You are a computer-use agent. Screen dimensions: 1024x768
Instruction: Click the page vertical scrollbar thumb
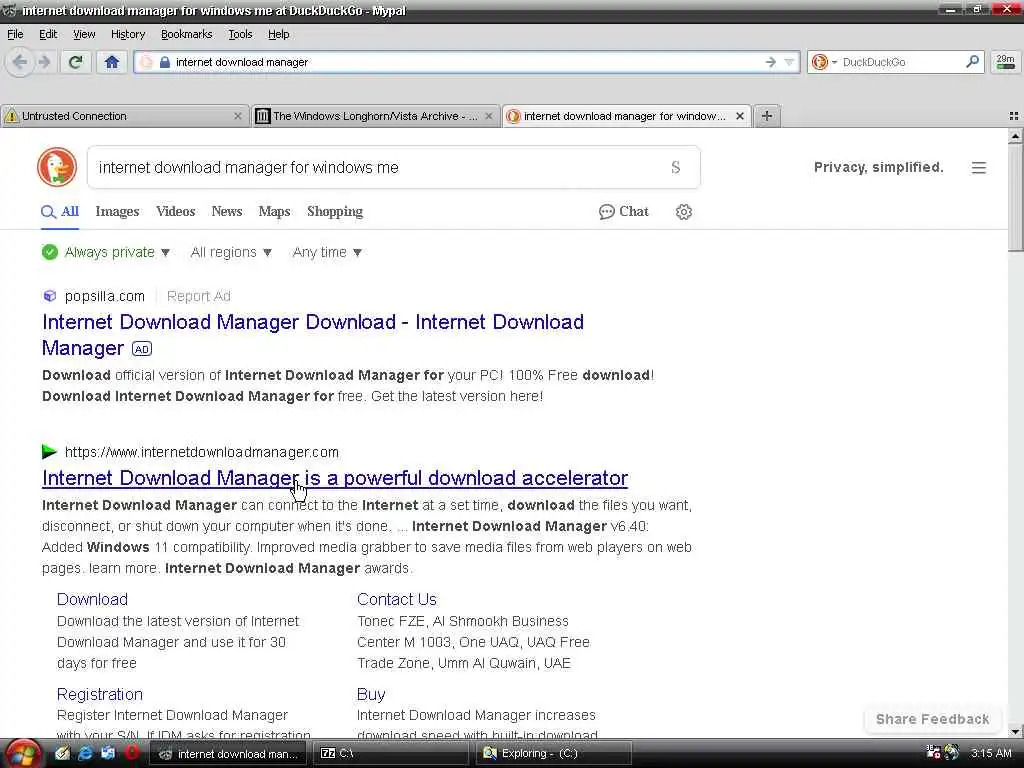(1015, 197)
